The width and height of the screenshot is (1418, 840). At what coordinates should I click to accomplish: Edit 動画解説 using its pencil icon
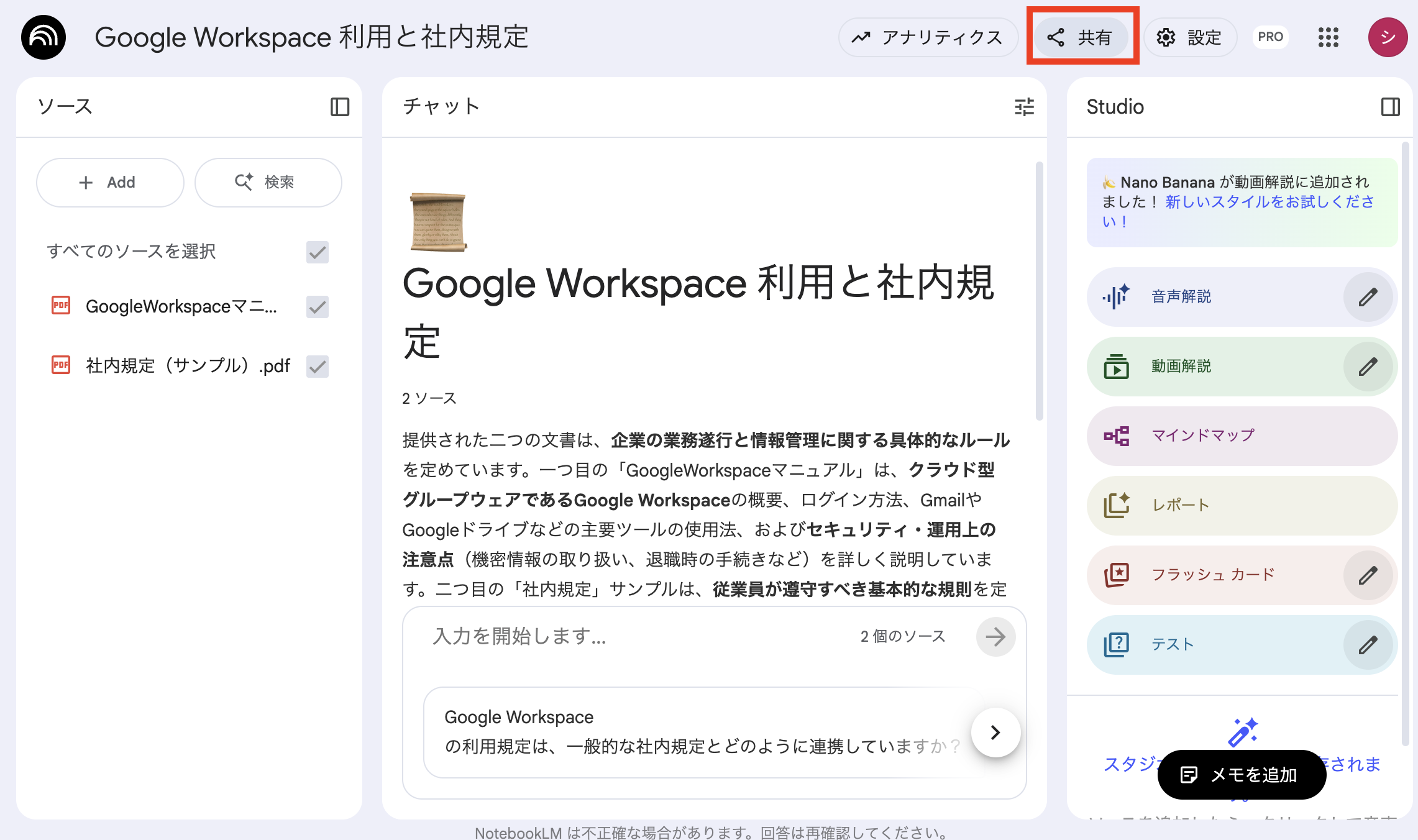pos(1368,367)
